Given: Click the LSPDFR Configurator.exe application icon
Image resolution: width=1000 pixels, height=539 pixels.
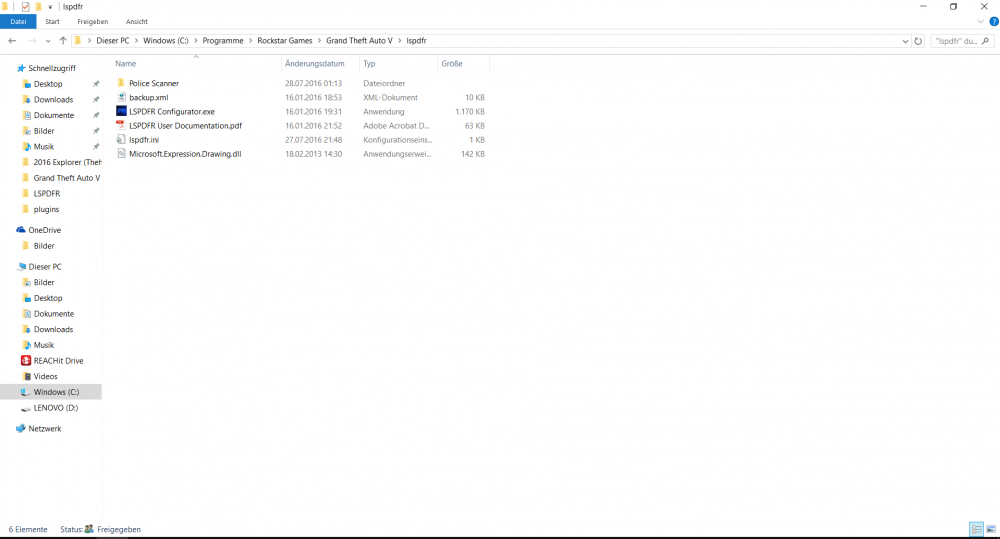Looking at the screenshot, I should coord(121,111).
